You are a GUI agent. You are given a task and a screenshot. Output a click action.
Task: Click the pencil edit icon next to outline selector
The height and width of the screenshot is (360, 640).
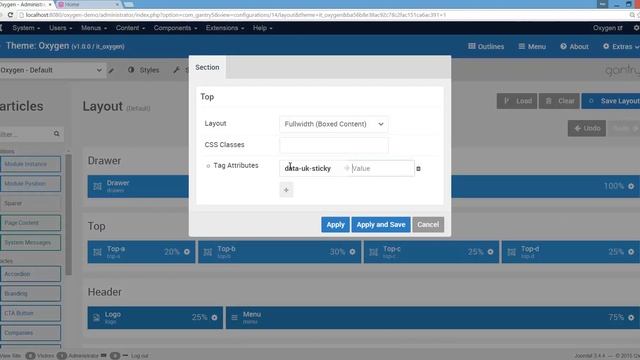pos(111,70)
